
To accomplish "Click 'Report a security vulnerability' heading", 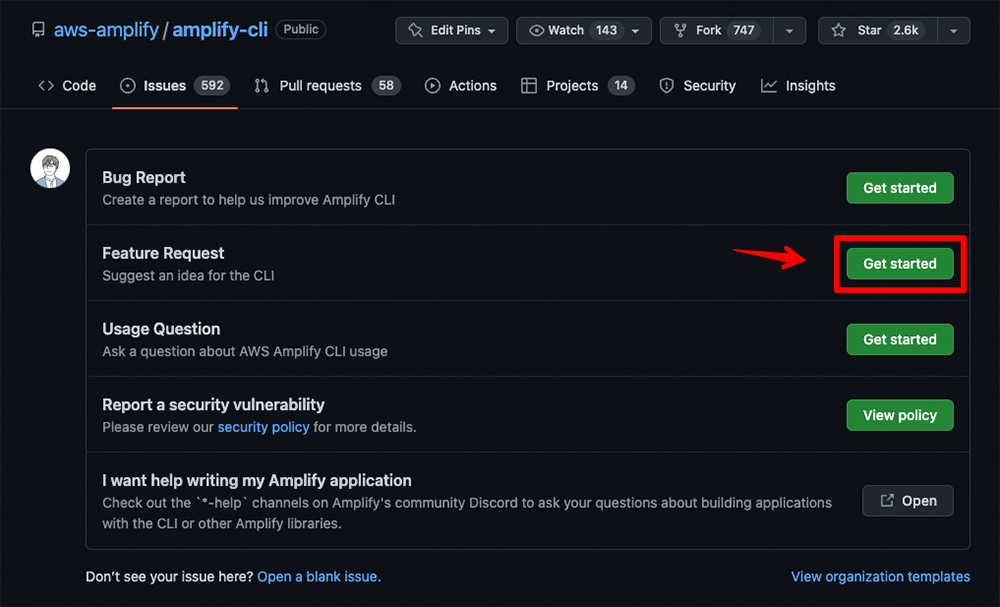I will 214,405.
